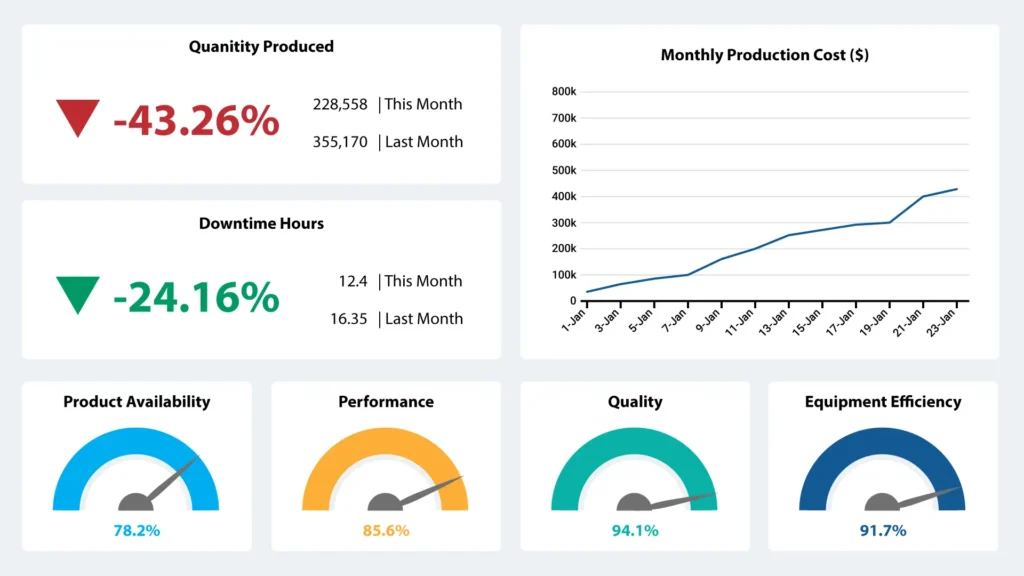This screenshot has height=576, width=1024.
Task: Click the 91.7% gauge reading
Action: click(x=882, y=531)
